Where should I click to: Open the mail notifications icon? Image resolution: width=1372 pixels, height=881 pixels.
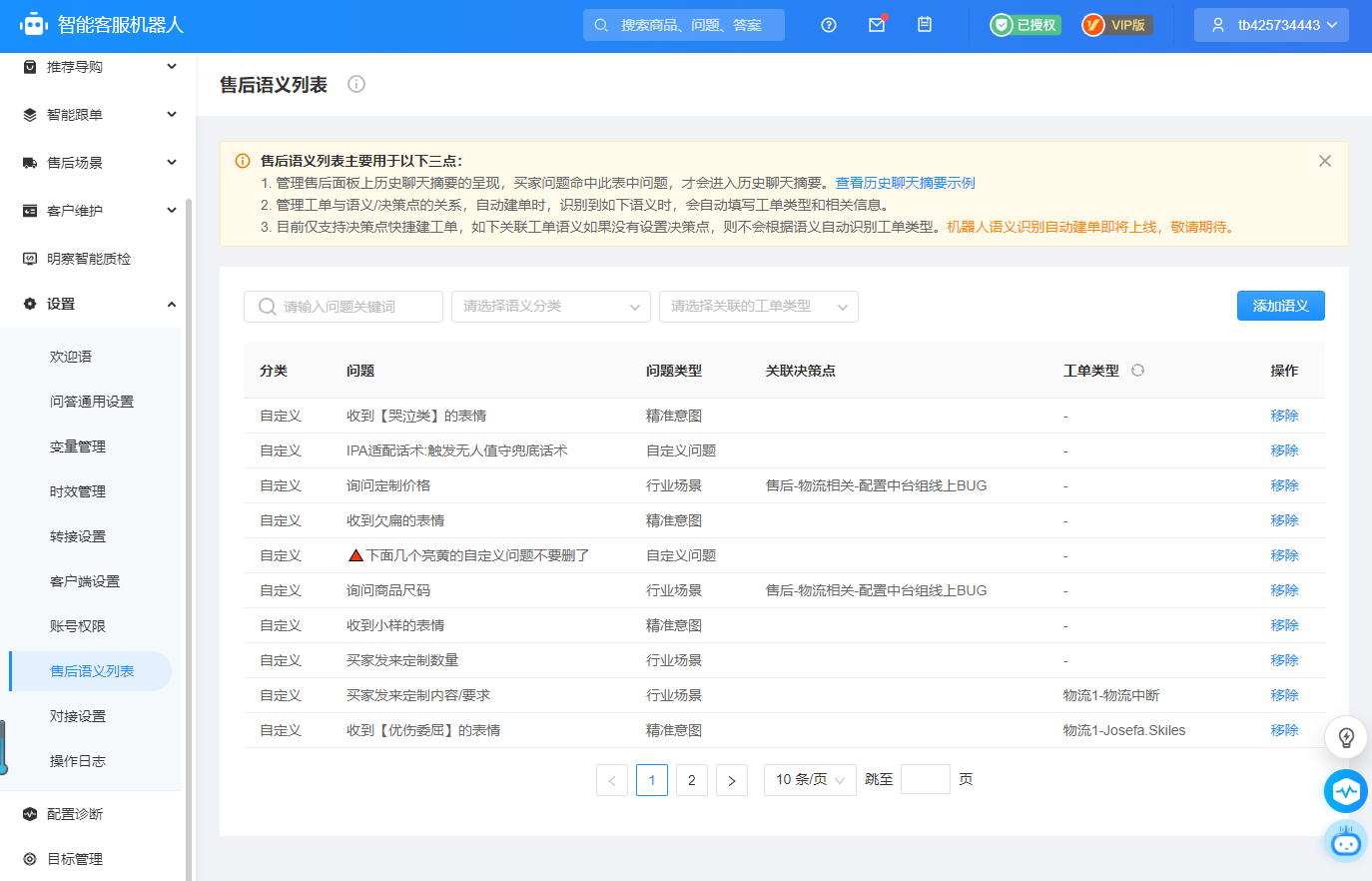point(877,25)
